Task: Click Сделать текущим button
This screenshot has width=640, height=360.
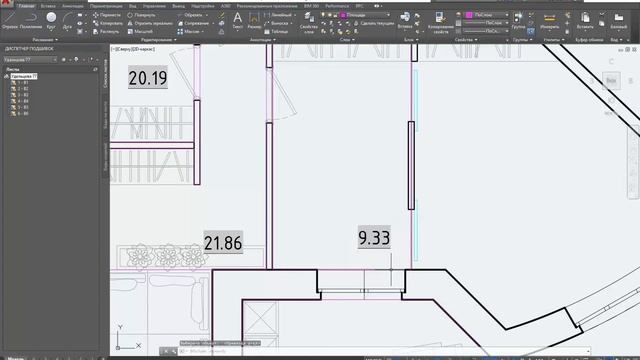Action: click(x=374, y=23)
